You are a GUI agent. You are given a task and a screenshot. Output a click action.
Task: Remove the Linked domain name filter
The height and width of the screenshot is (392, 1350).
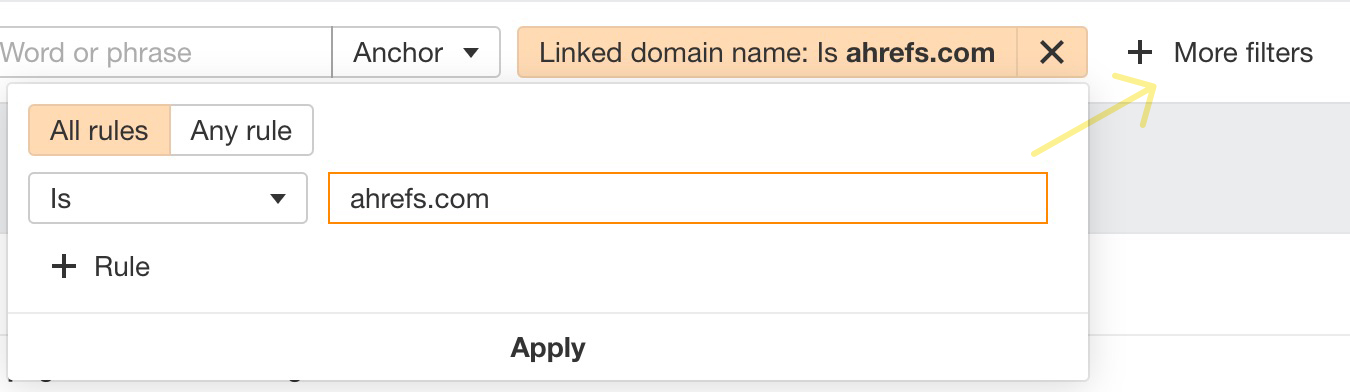[1051, 52]
